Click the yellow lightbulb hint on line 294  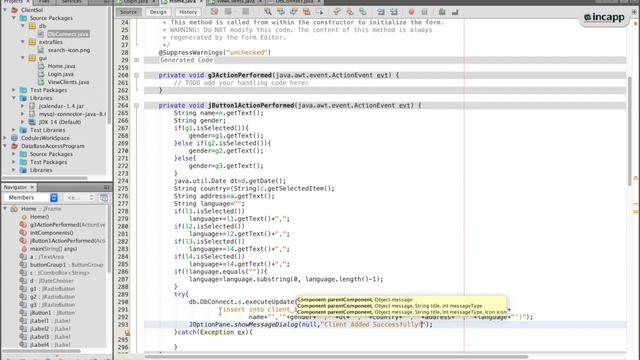point(127,333)
